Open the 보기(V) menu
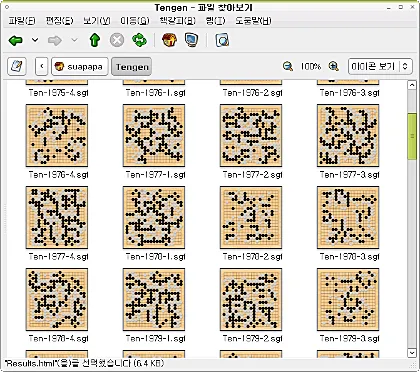Viewport: 420px width, 372px height. tap(97, 21)
